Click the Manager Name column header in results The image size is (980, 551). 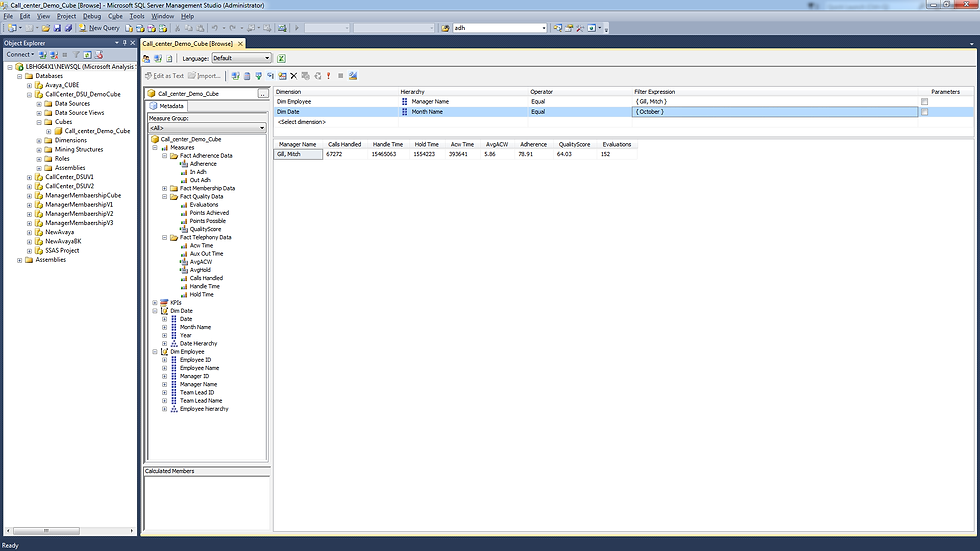(298, 144)
